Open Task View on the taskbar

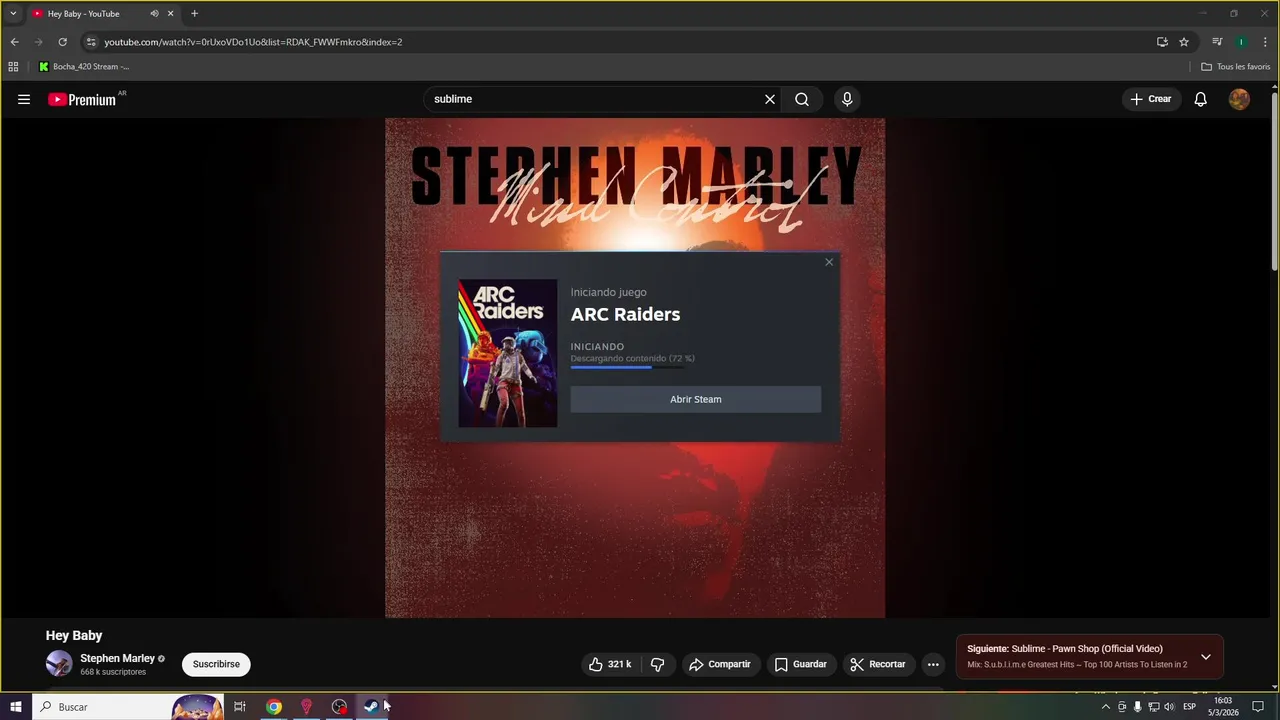point(240,707)
